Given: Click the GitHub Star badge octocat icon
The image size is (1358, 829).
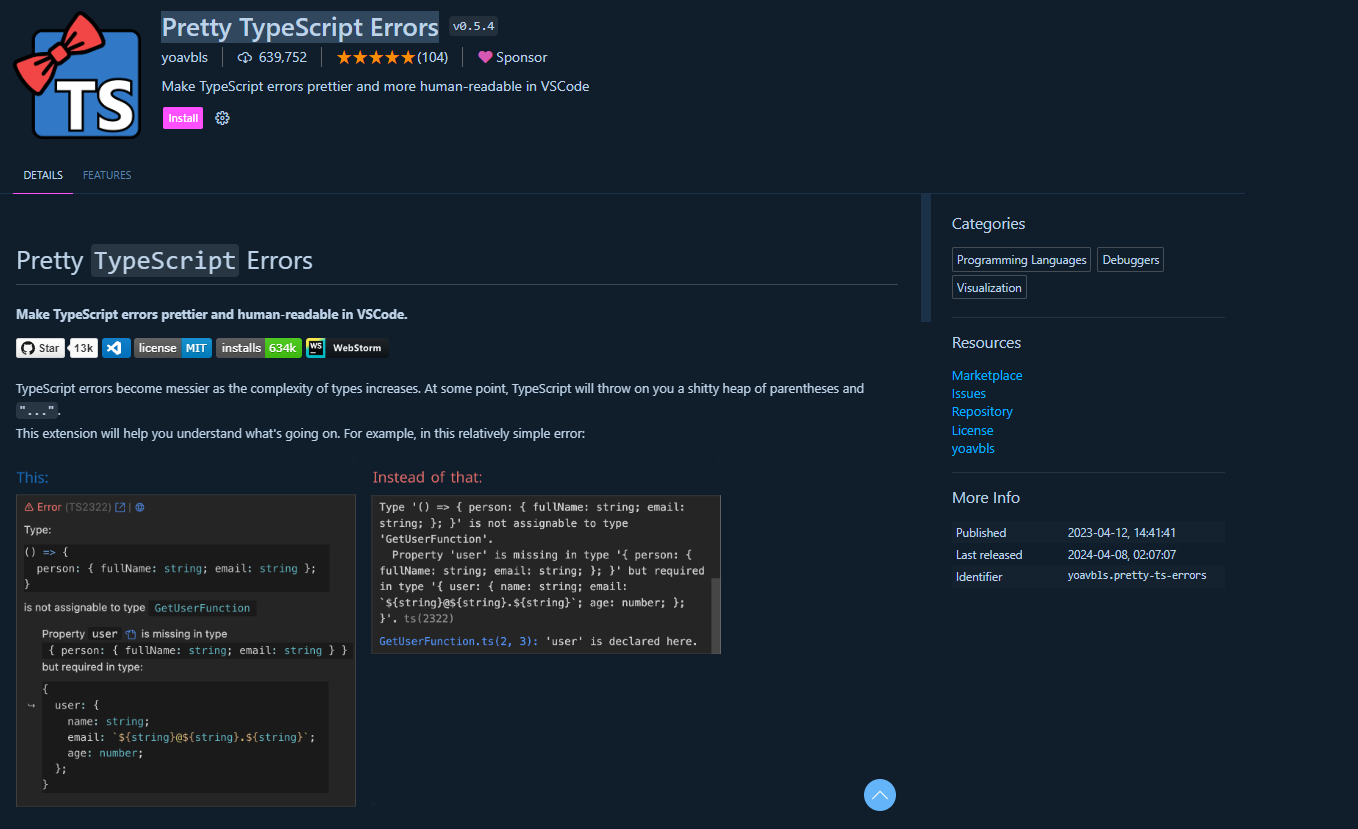Looking at the screenshot, I should (27, 347).
